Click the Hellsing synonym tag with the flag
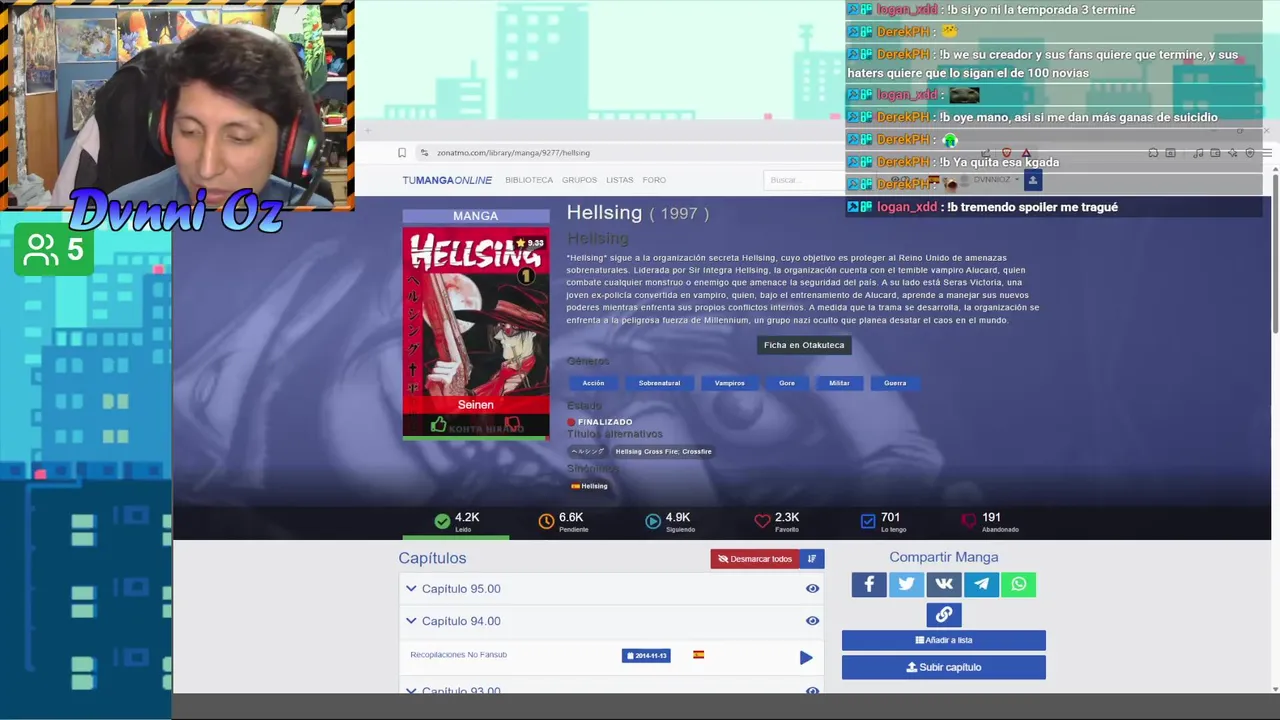Image resolution: width=1280 pixels, height=720 pixels. click(x=589, y=486)
